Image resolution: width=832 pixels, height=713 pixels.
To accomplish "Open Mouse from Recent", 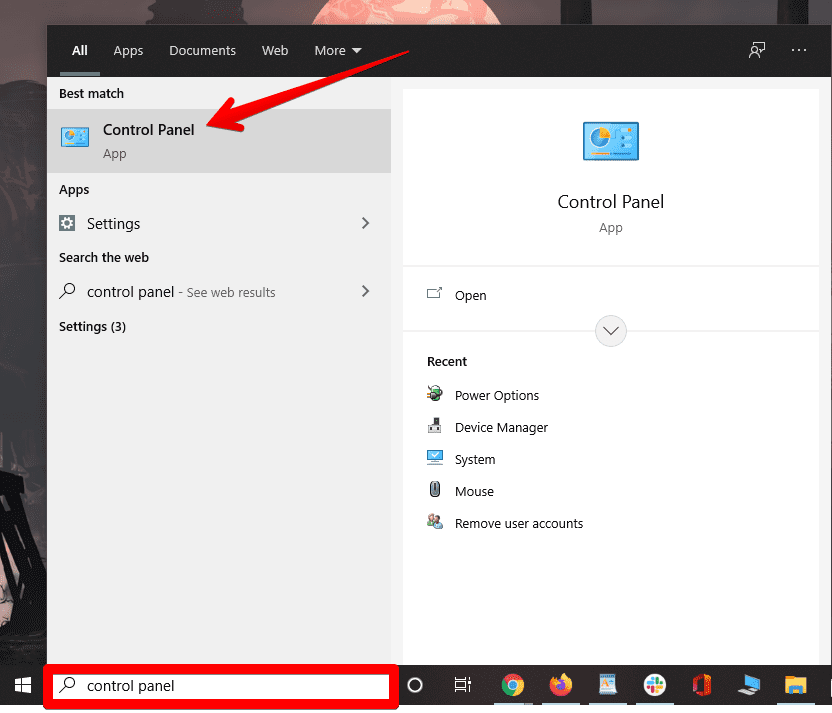I will coord(474,492).
